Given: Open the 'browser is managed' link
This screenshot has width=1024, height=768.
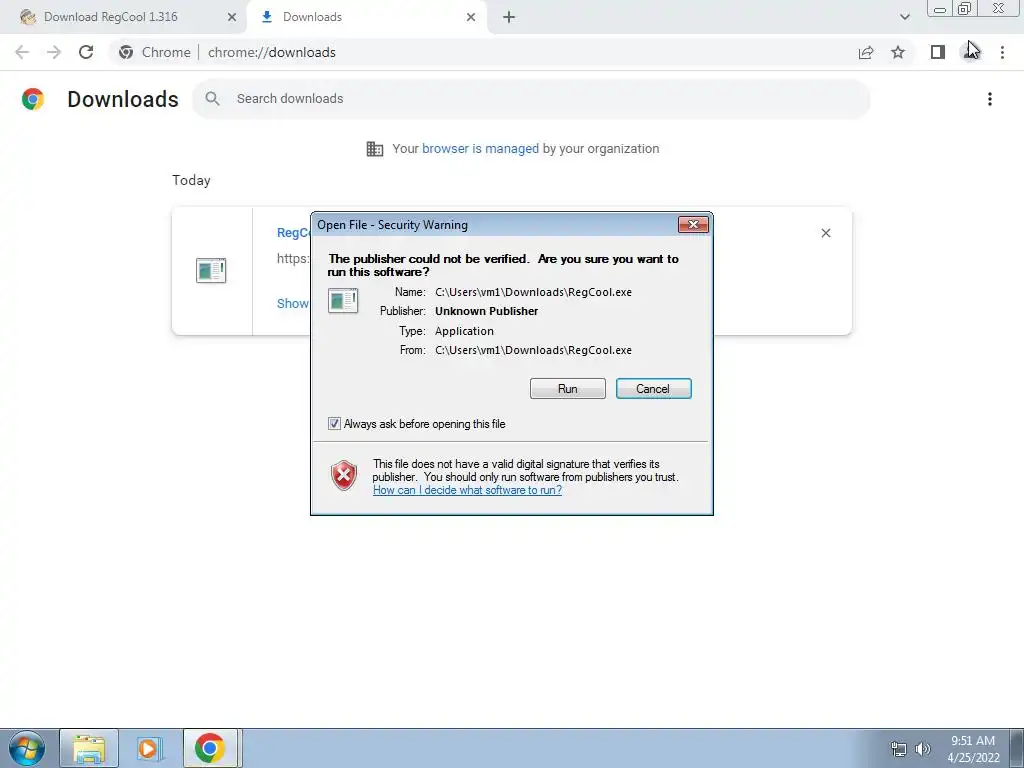Looking at the screenshot, I should click(480, 149).
